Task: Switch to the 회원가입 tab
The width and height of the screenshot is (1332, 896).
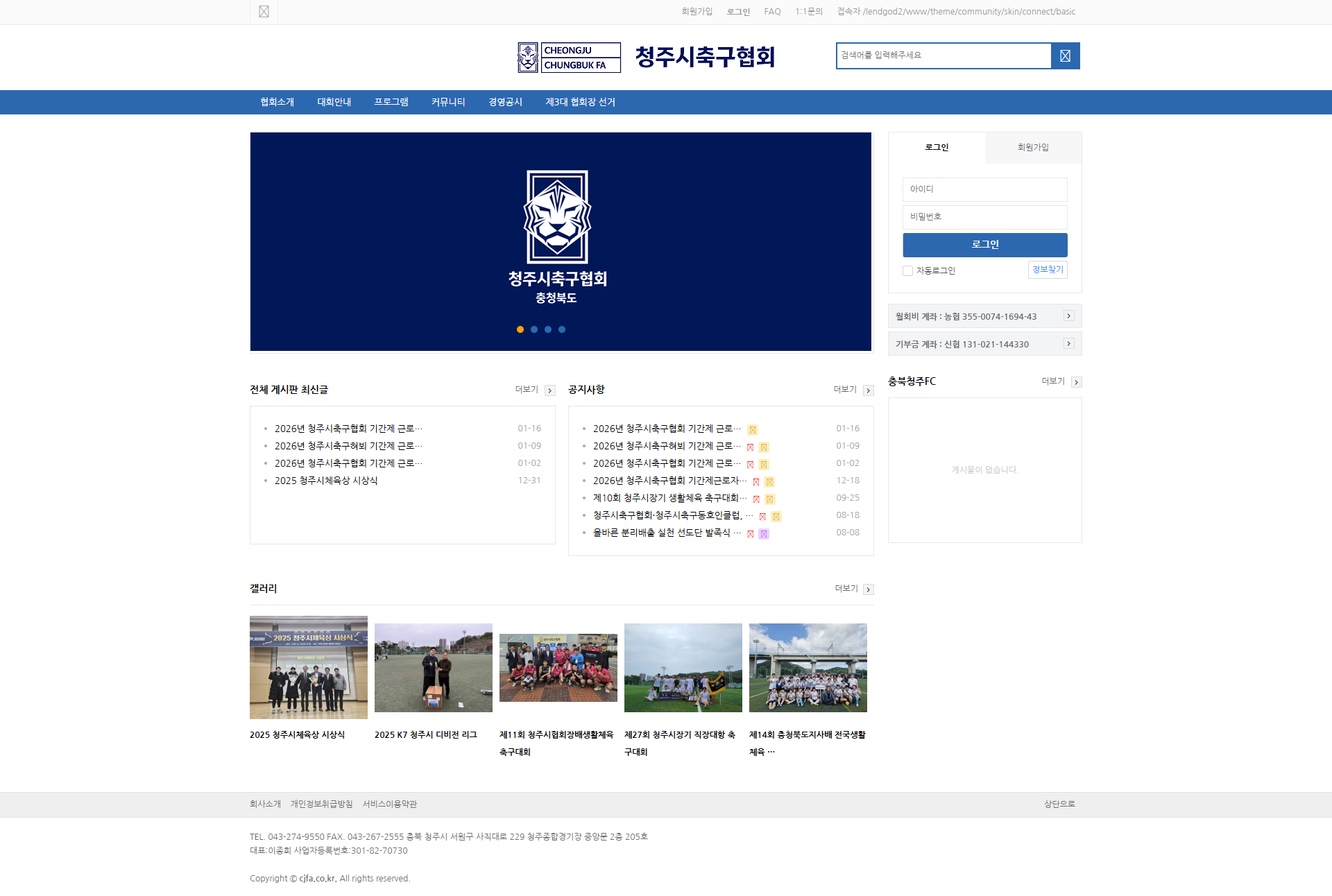Action: pos(1032,148)
